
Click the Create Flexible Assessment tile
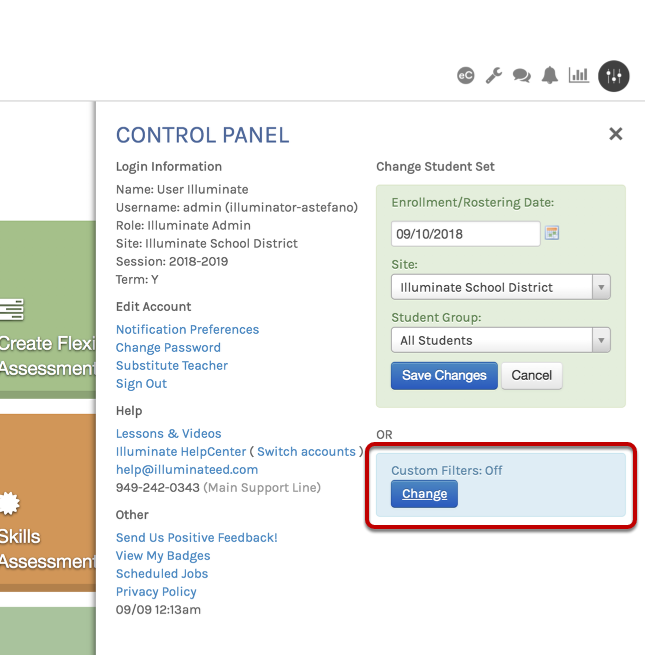(x=48, y=309)
